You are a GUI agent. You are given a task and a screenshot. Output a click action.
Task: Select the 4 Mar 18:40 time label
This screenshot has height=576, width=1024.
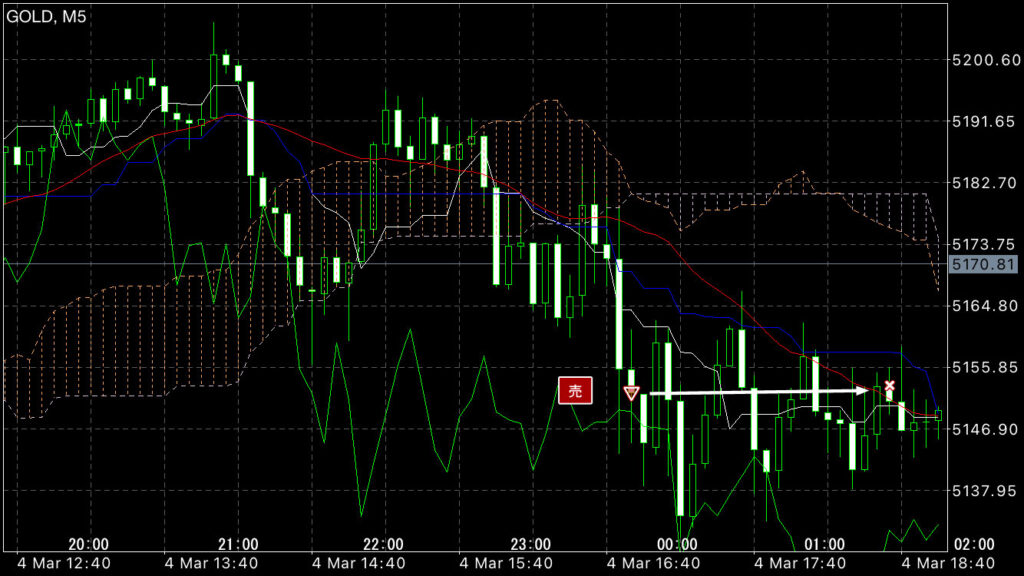pos(951,563)
